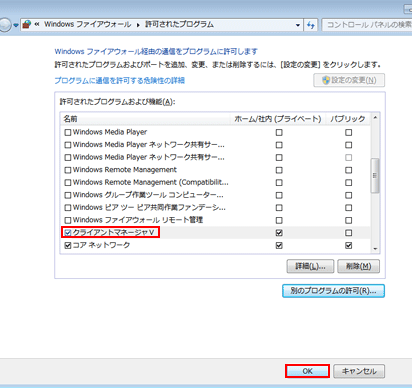This screenshot has width=412, height=388.
Task: Click the キャンセル button
Action: 359,371
